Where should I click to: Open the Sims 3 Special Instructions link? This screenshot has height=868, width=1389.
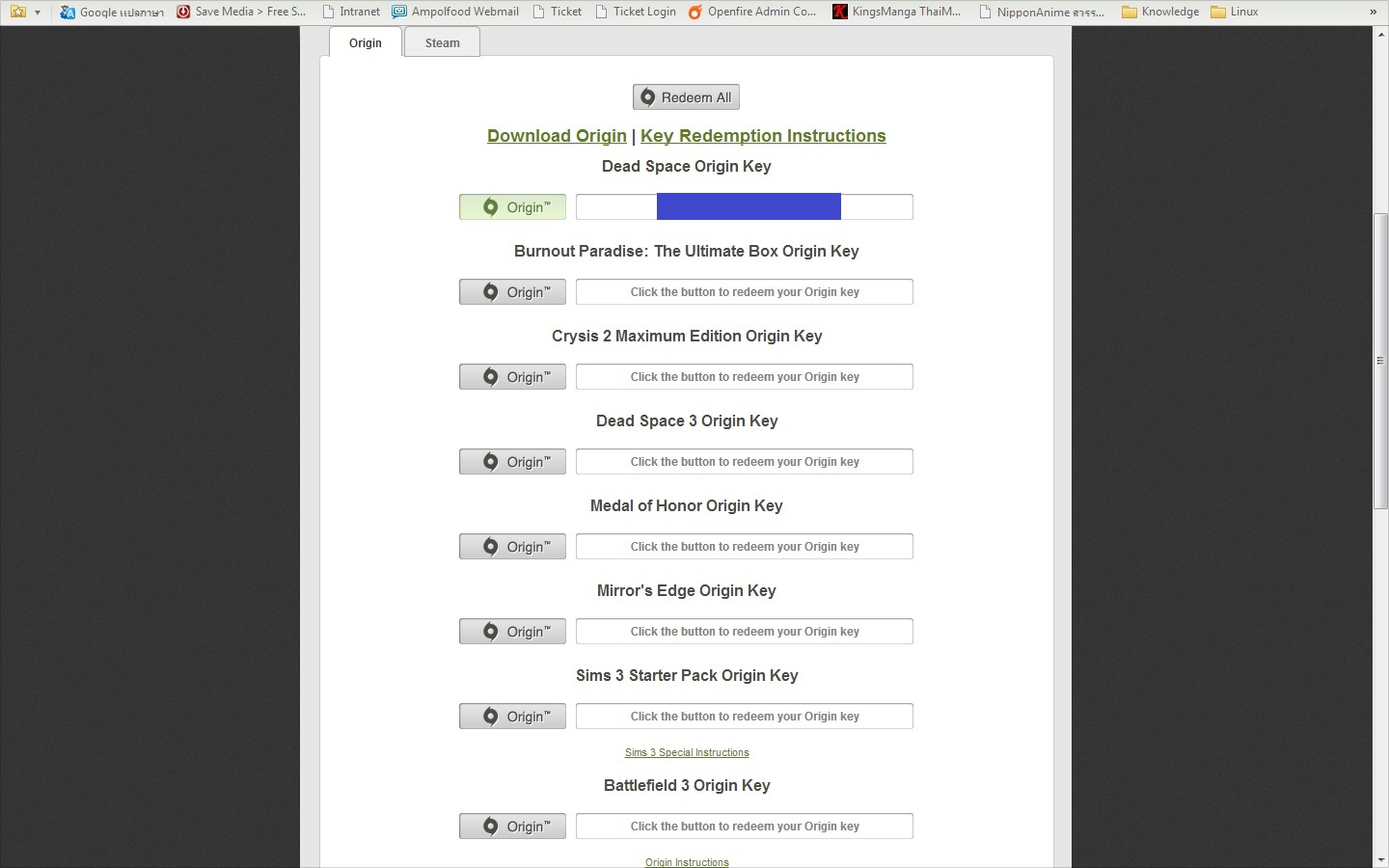pos(687,753)
